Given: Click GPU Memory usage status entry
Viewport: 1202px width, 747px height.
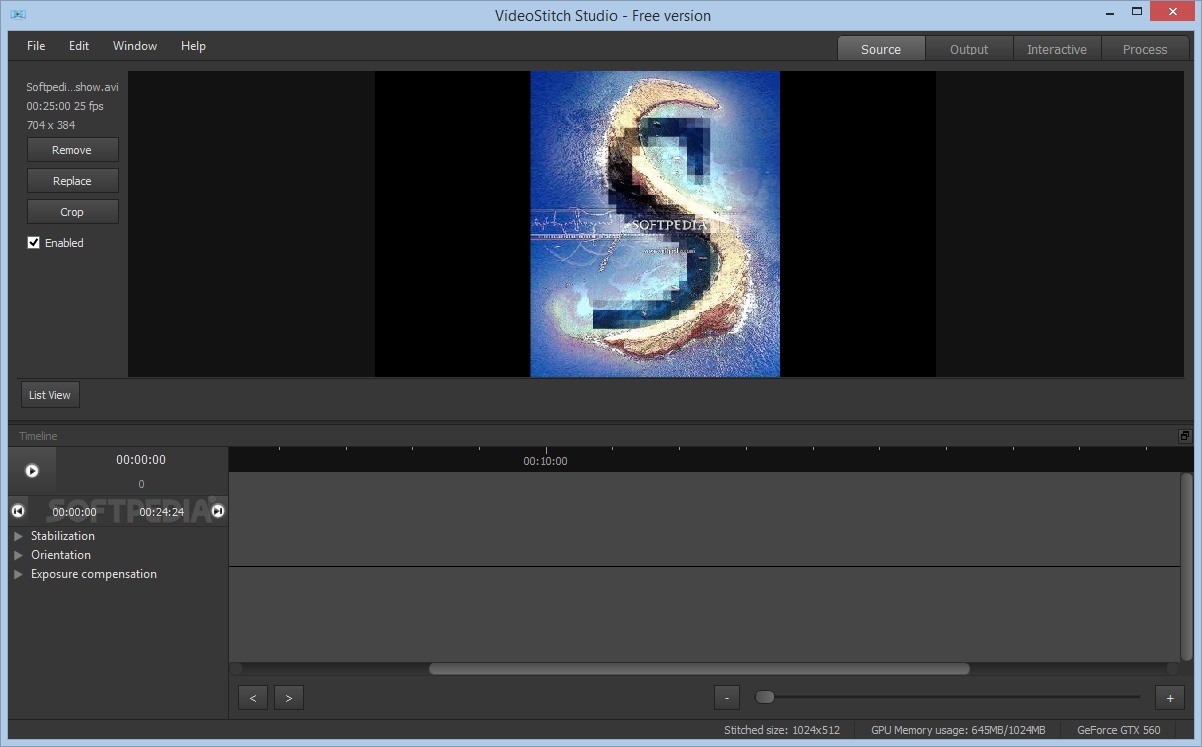Looking at the screenshot, I should tap(958, 730).
